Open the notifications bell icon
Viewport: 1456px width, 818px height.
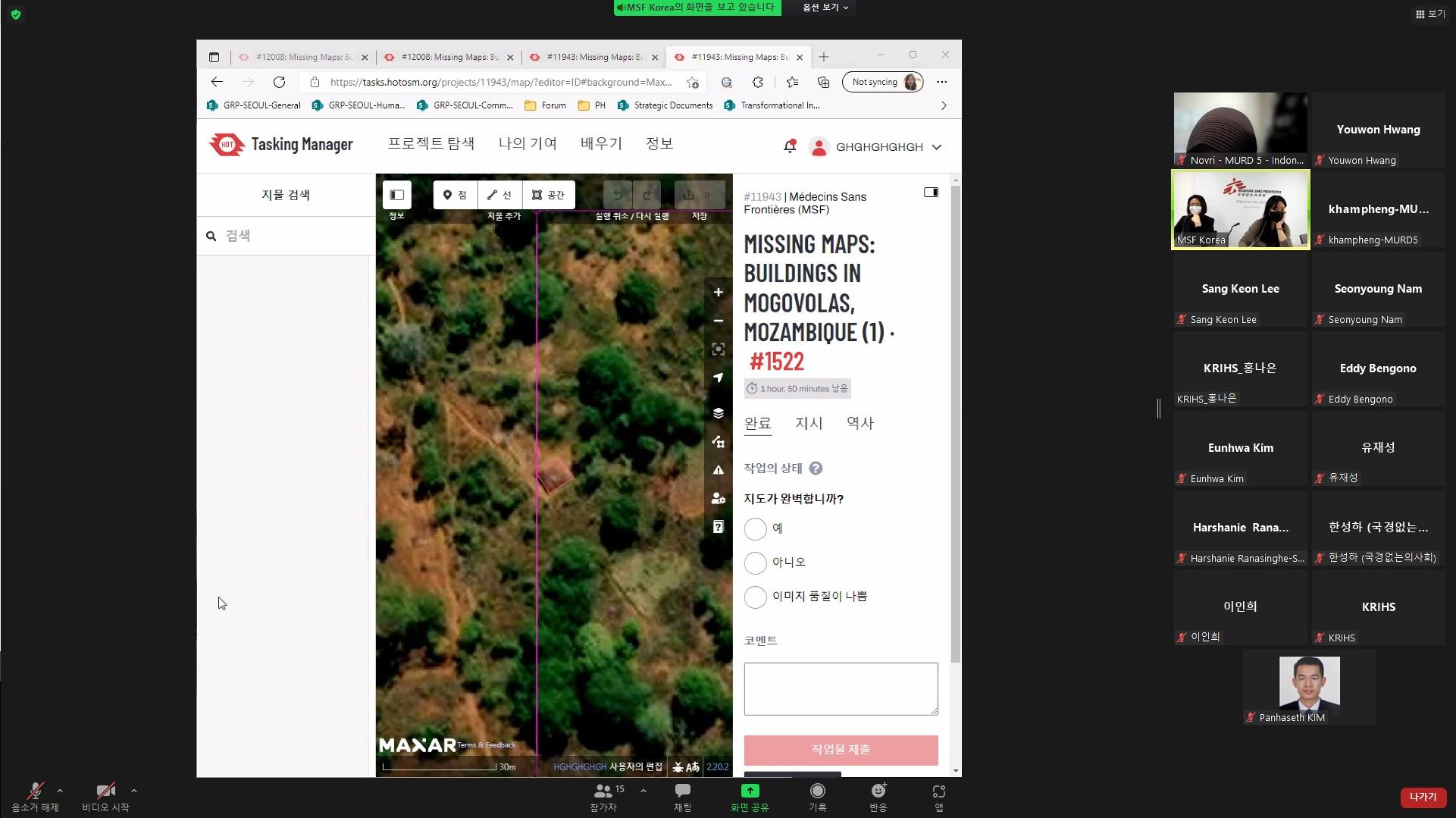pyautogui.click(x=790, y=146)
